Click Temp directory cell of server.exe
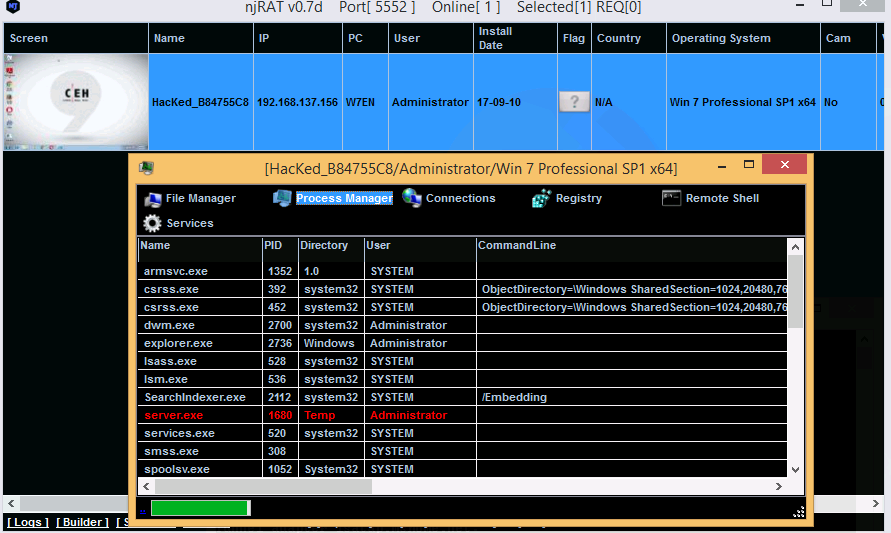 point(331,415)
